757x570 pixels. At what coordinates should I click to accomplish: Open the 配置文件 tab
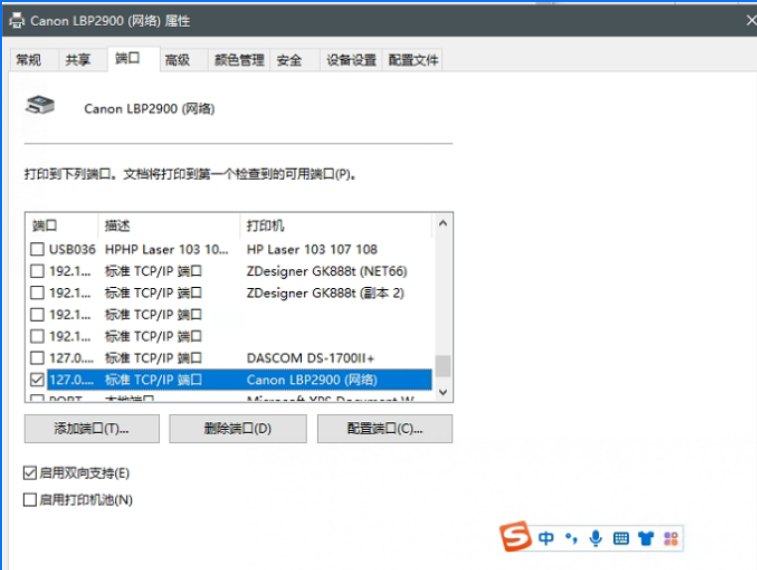pyautogui.click(x=413, y=60)
